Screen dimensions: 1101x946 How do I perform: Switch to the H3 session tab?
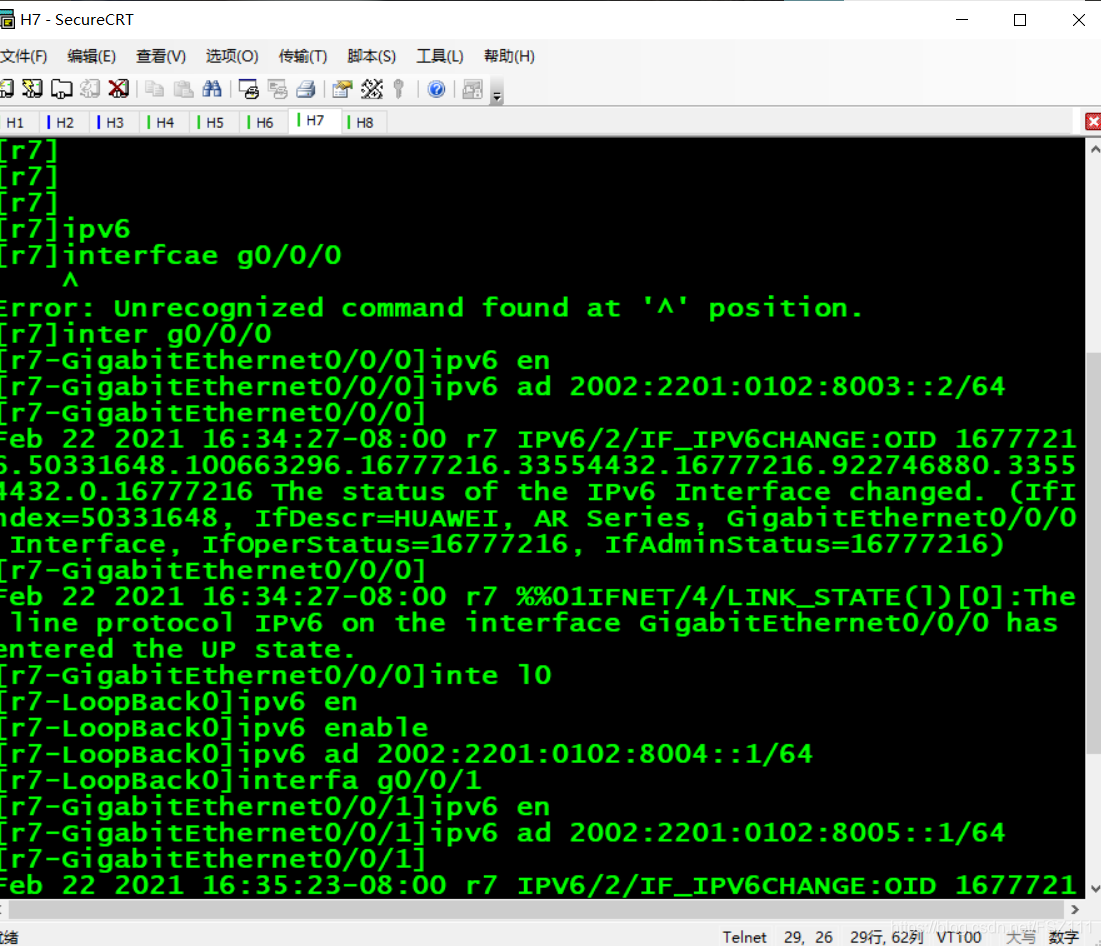click(x=114, y=122)
